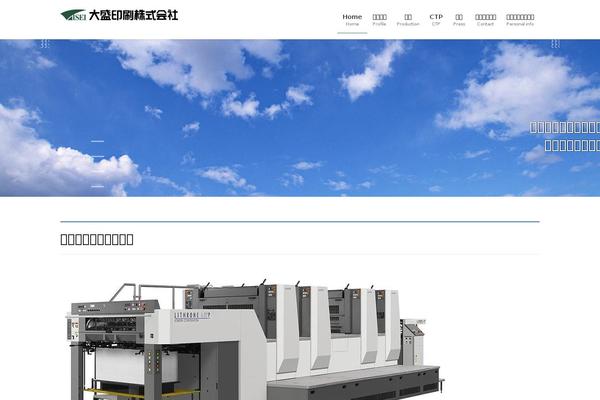Click the blue sky banner image
600x400 pixels.
click(x=300, y=118)
